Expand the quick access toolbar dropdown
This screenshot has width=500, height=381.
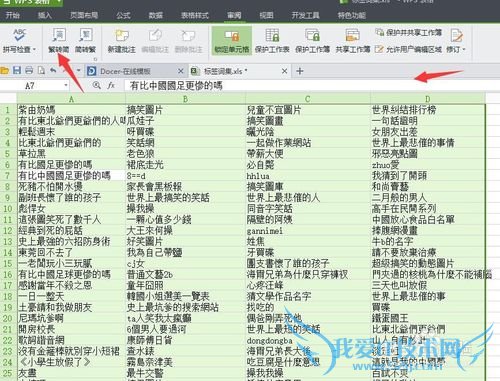tap(79, 70)
